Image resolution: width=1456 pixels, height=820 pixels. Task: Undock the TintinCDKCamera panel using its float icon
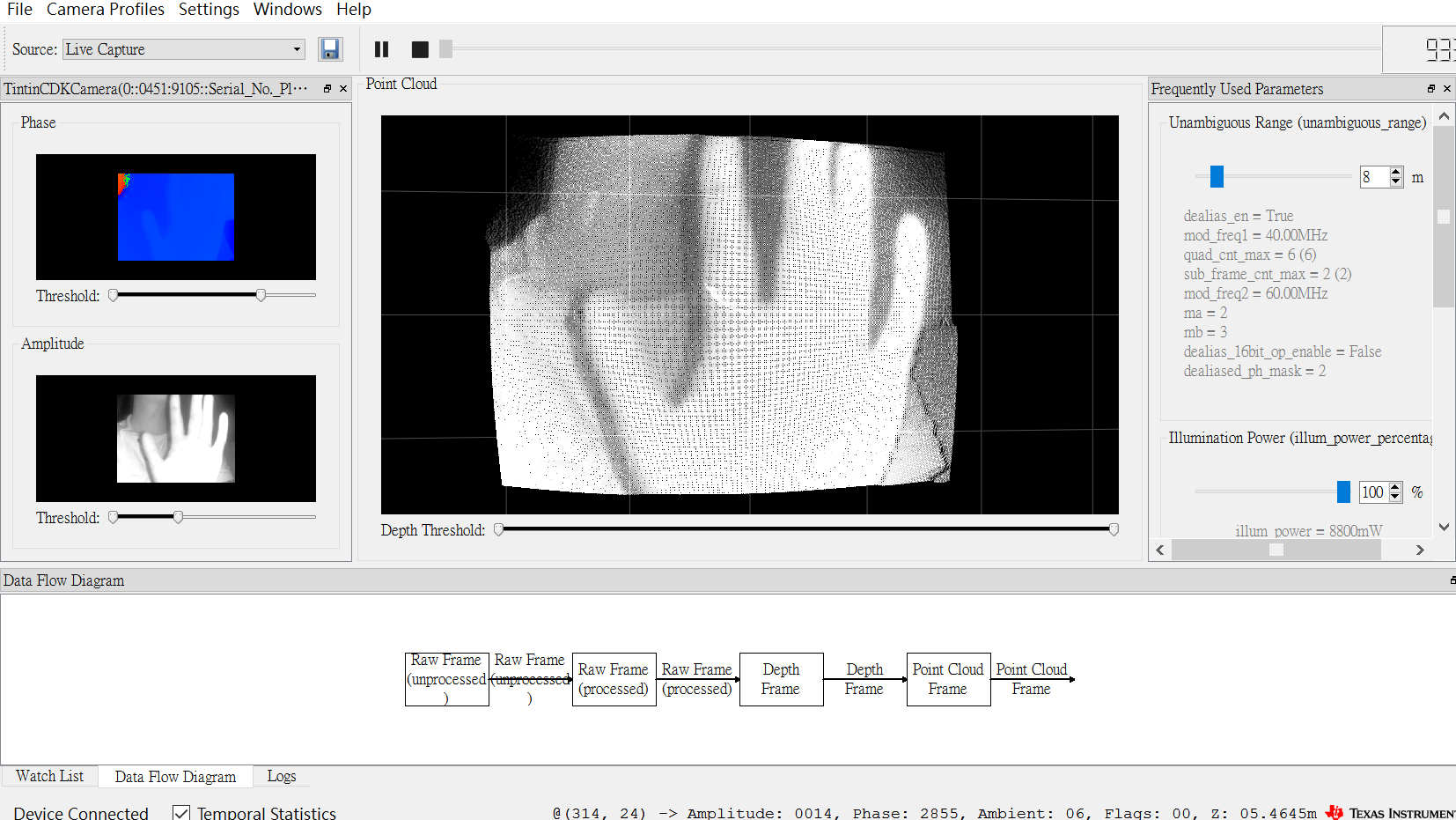(x=327, y=88)
